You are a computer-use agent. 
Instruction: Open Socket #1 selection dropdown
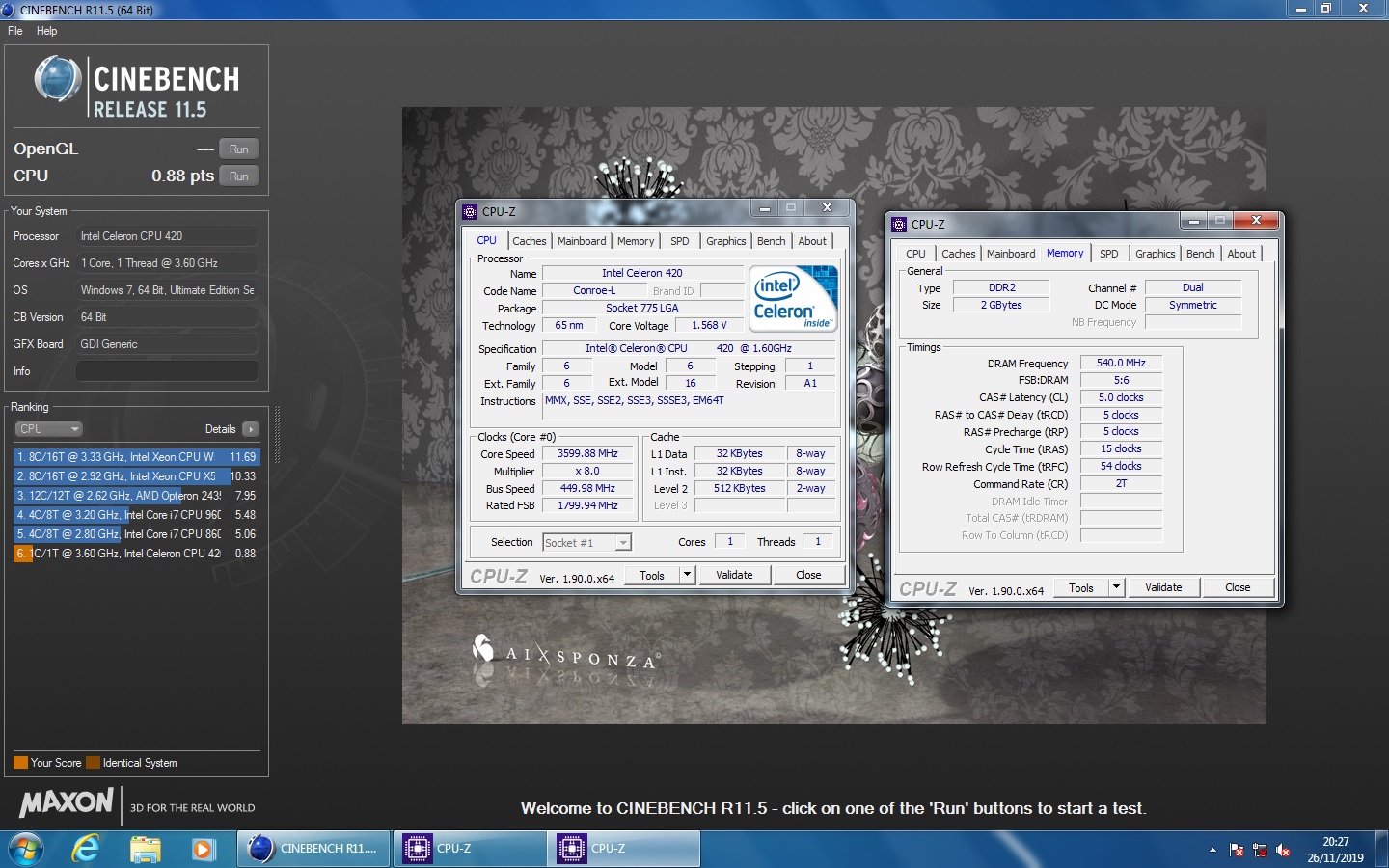(587, 543)
